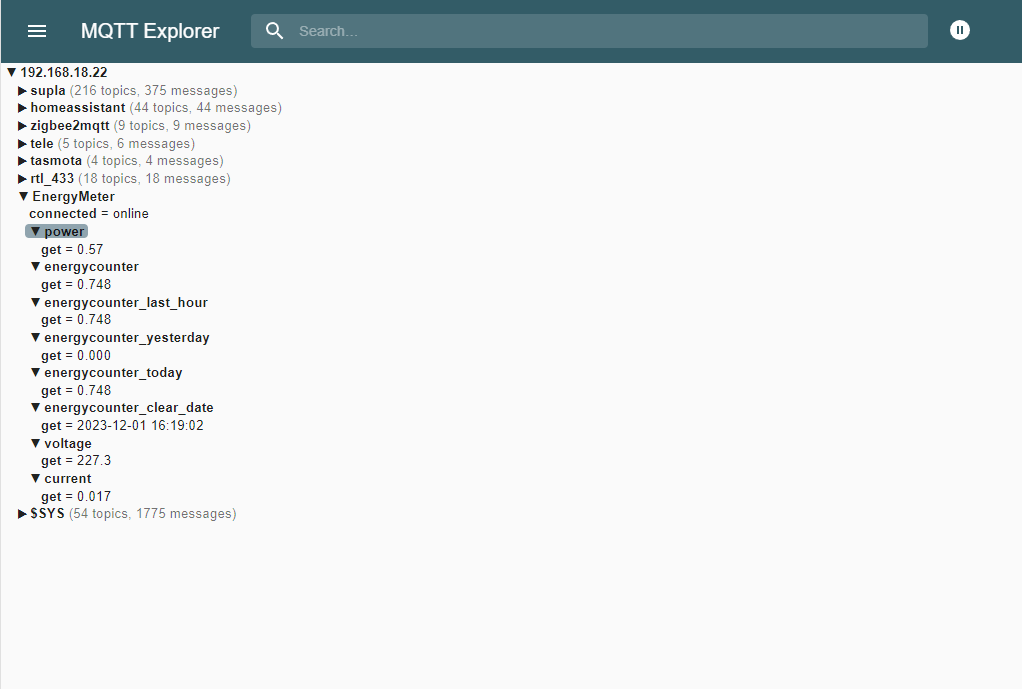Click the MQTT Explorer title
1022x689 pixels.
click(150, 31)
